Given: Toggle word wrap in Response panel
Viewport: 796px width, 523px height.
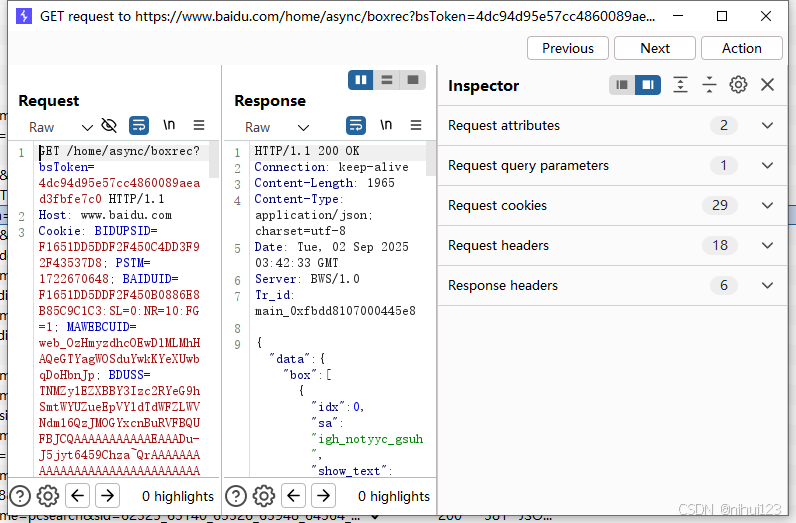Looking at the screenshot, I should [356, 125].
